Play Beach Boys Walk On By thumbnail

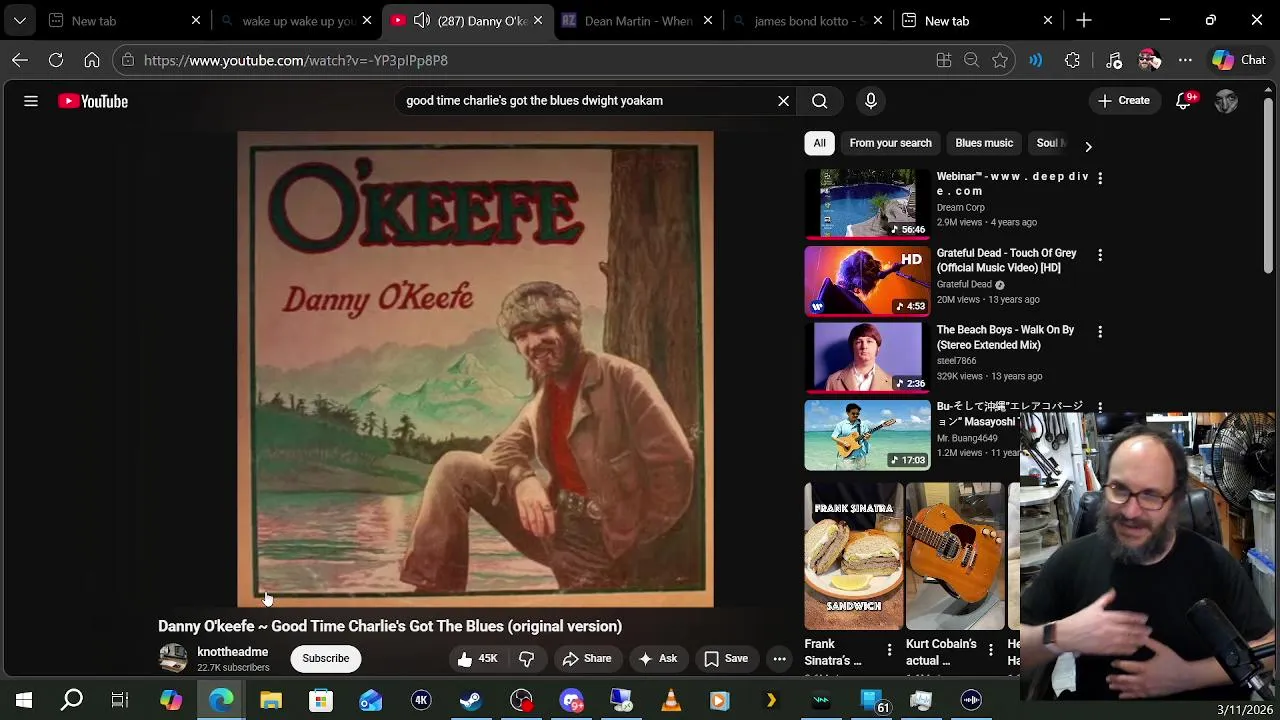tap(867, 357)
